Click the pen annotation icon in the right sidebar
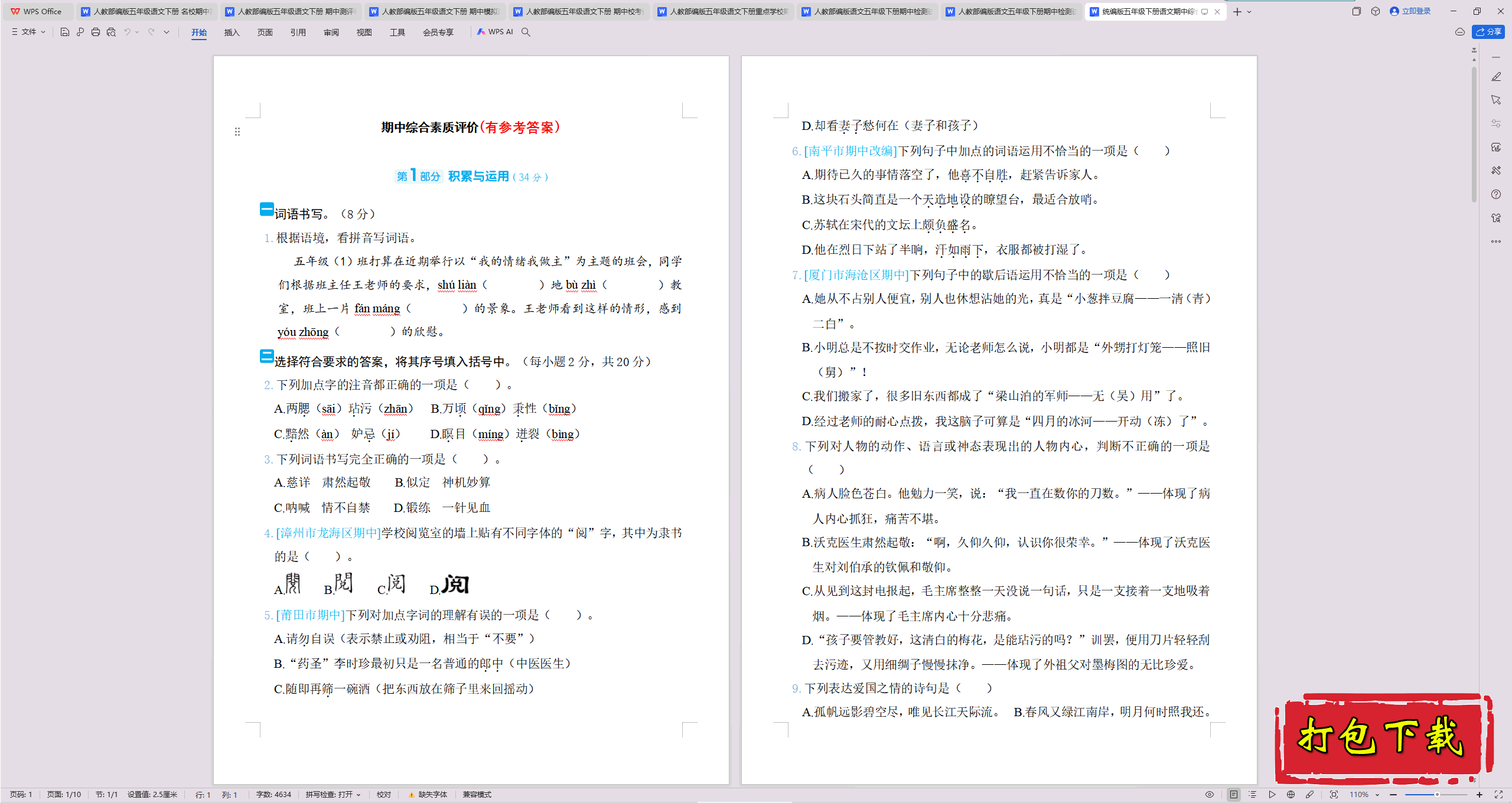Viewport: 1512px width, 803px height. tap(1496, 77)
